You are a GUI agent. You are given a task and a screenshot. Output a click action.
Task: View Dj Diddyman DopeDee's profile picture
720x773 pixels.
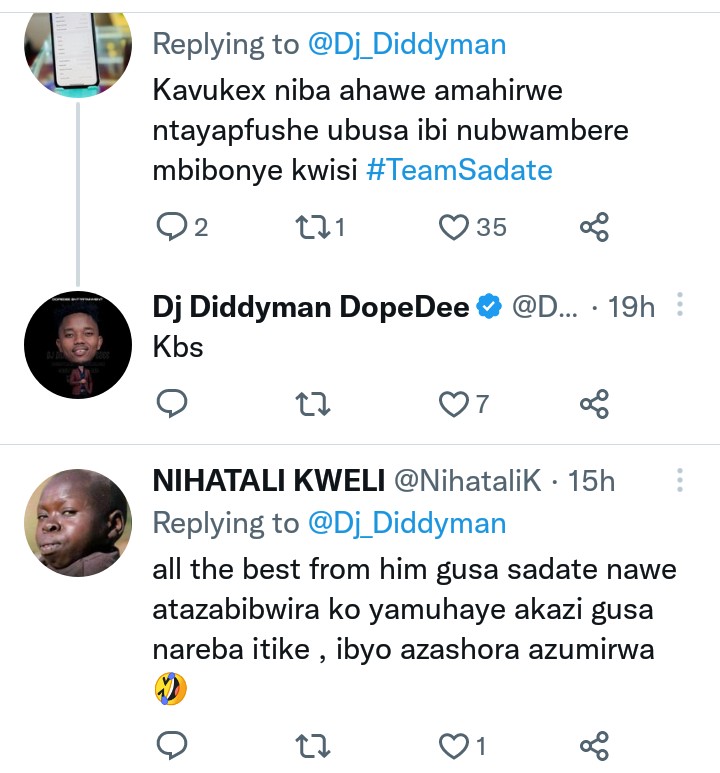coord(77,345)
